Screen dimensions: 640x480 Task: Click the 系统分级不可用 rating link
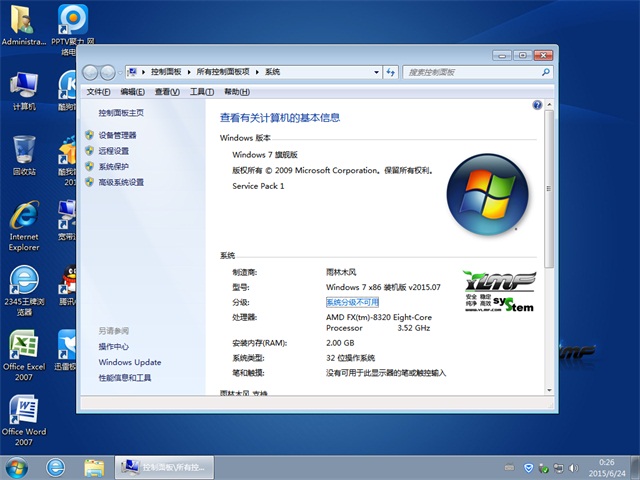pyautogui.click(x=352, y=302)
